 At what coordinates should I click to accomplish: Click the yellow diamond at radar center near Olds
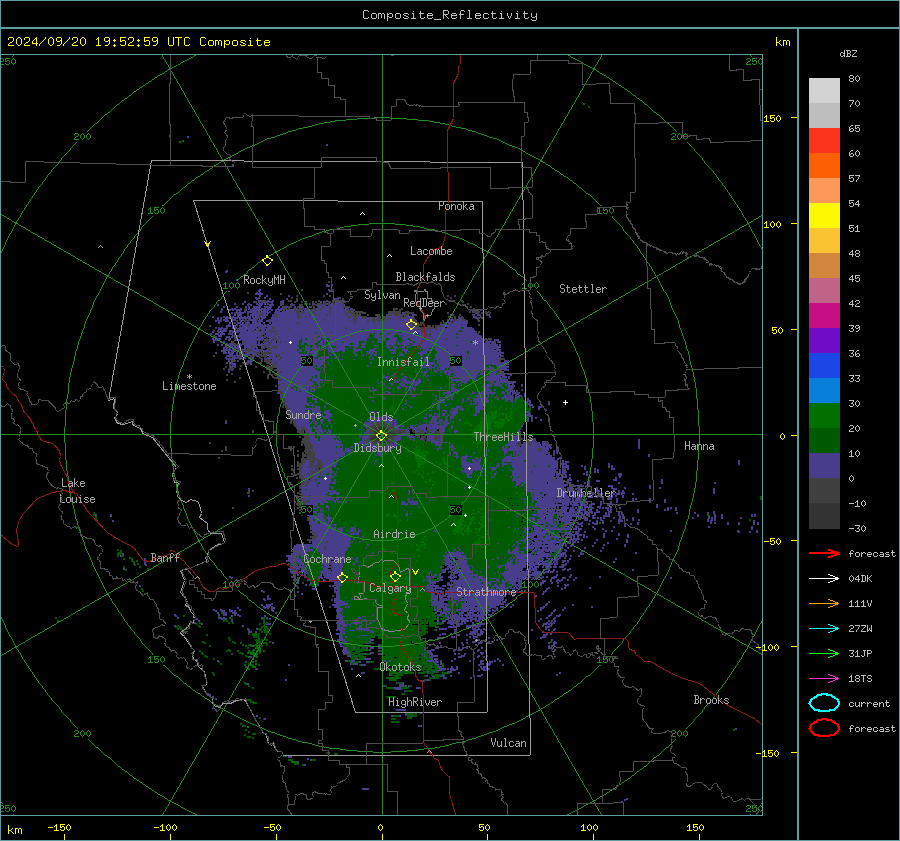381,436
